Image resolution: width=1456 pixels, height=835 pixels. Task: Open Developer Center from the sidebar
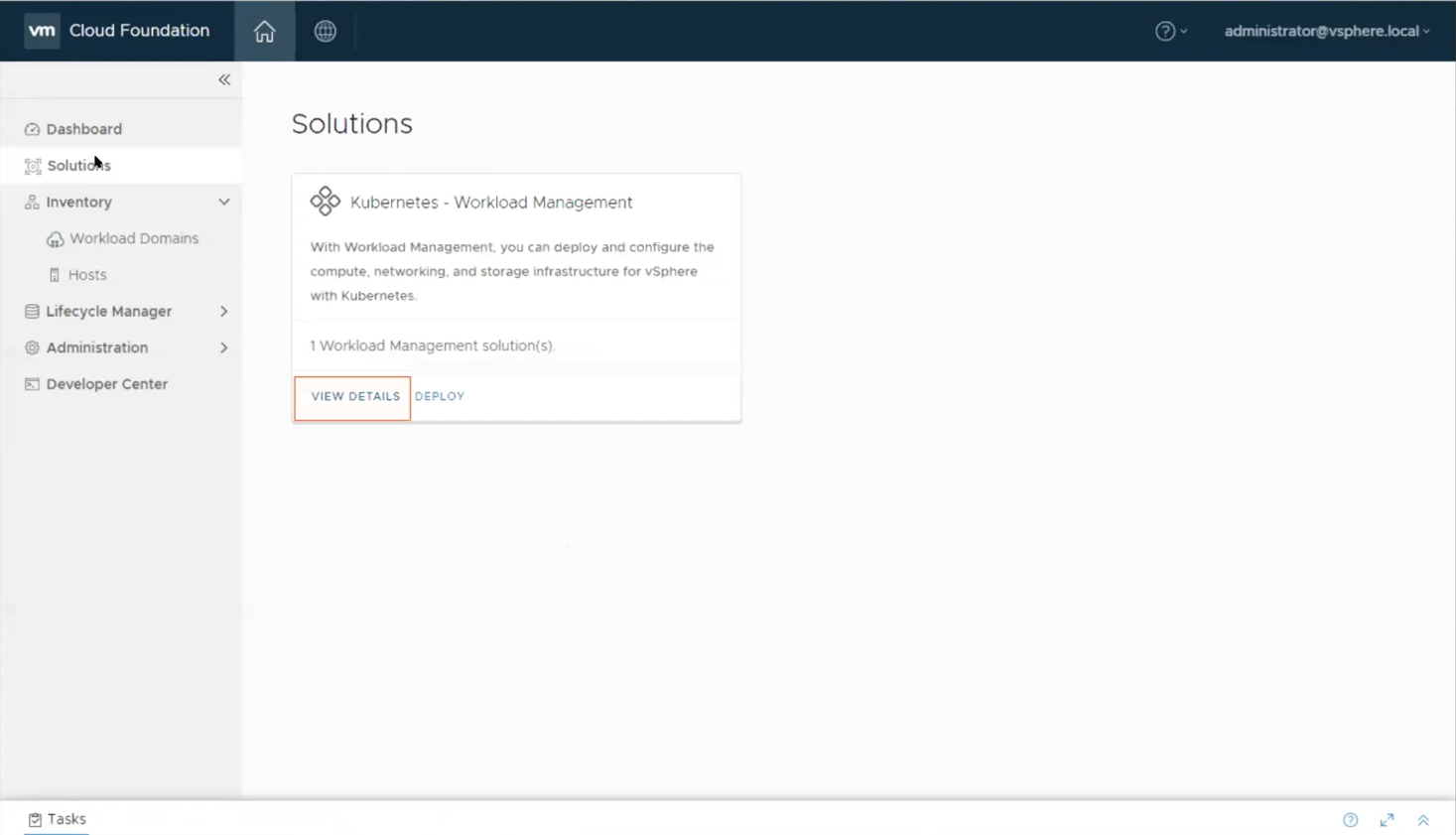pos(106,383)
